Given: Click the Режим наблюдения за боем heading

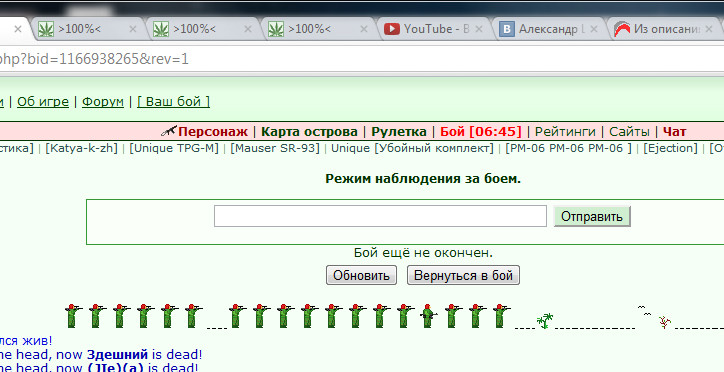Looking at the screenshot, I should pos(423,179).
